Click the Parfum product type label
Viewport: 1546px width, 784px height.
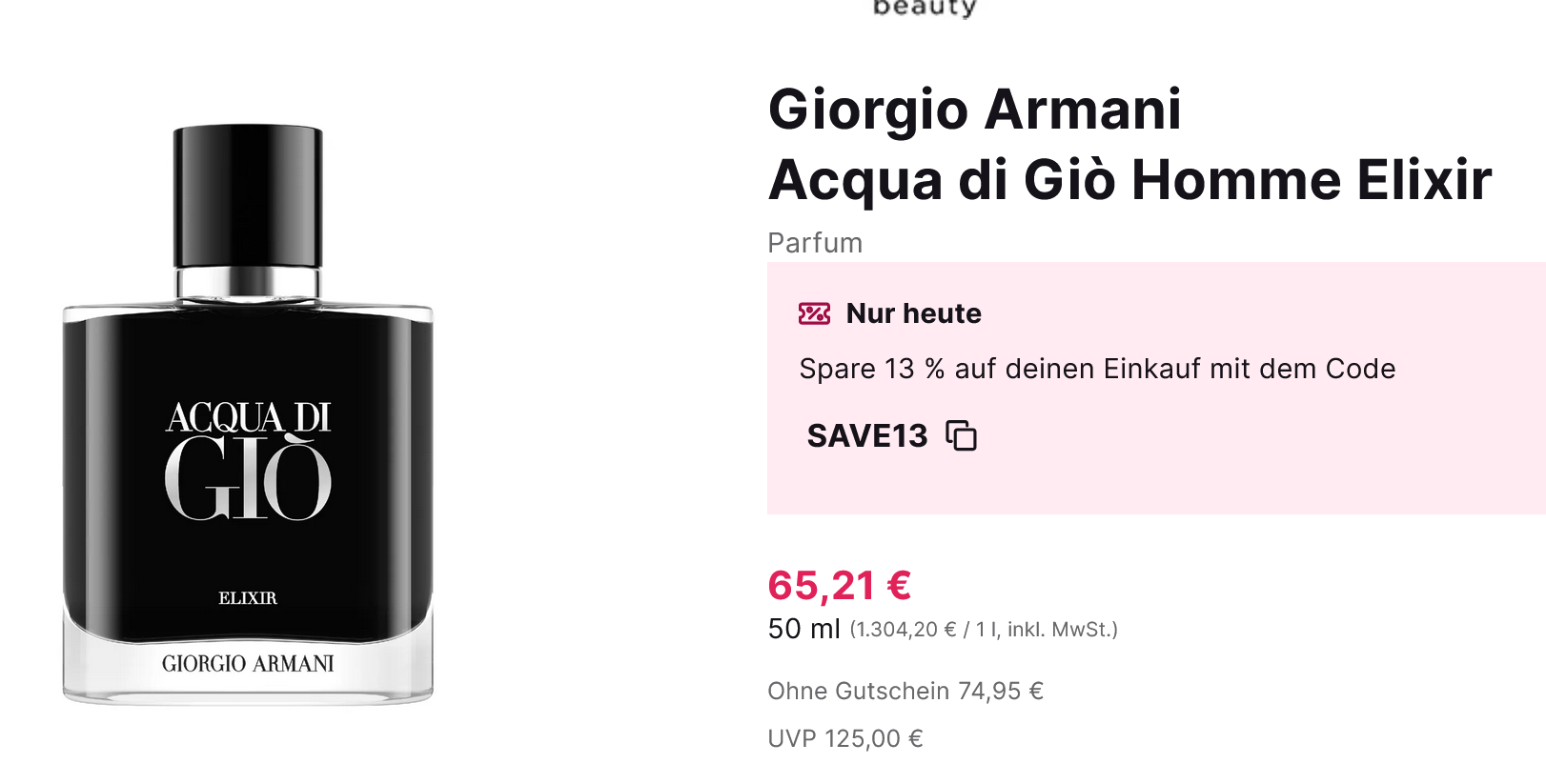815,243
